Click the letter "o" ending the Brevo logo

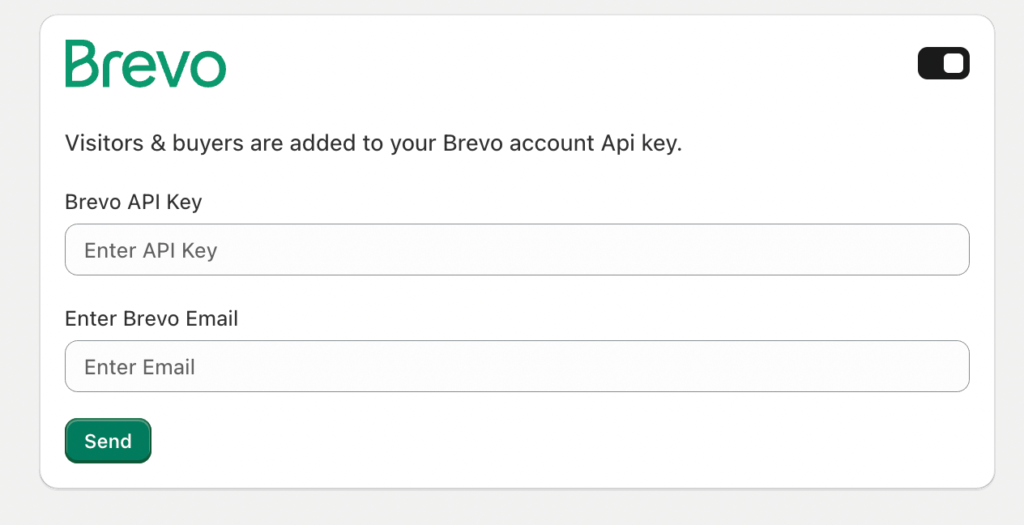point(208,69)
